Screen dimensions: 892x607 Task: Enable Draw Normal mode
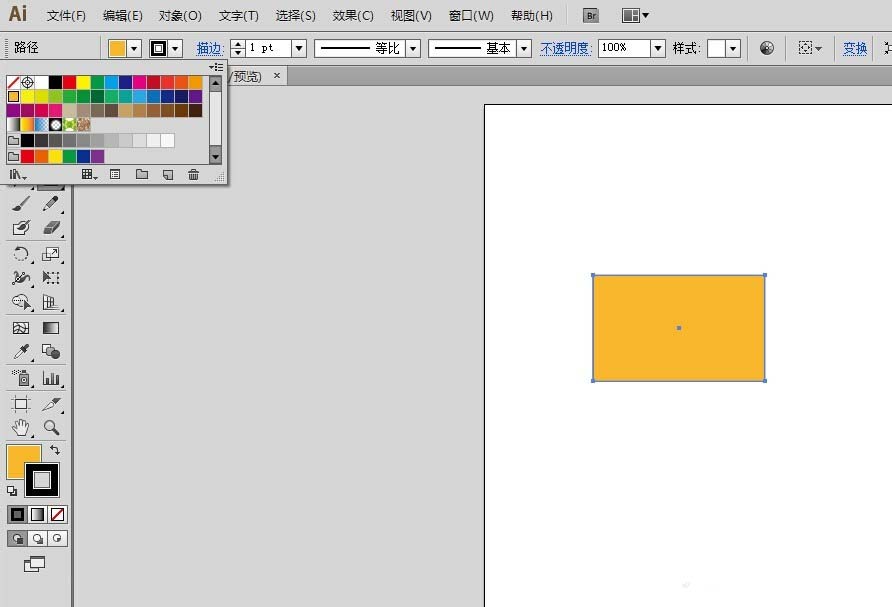(17, 538)
